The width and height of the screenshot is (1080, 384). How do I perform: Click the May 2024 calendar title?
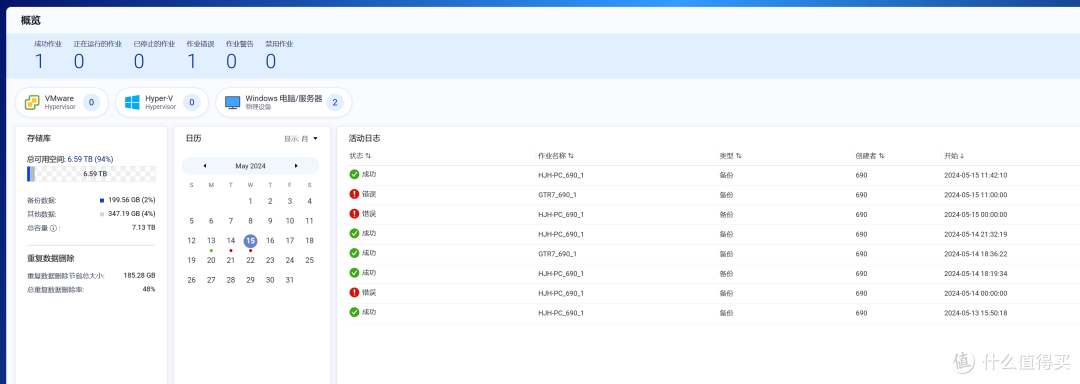[x=250, y=166]
